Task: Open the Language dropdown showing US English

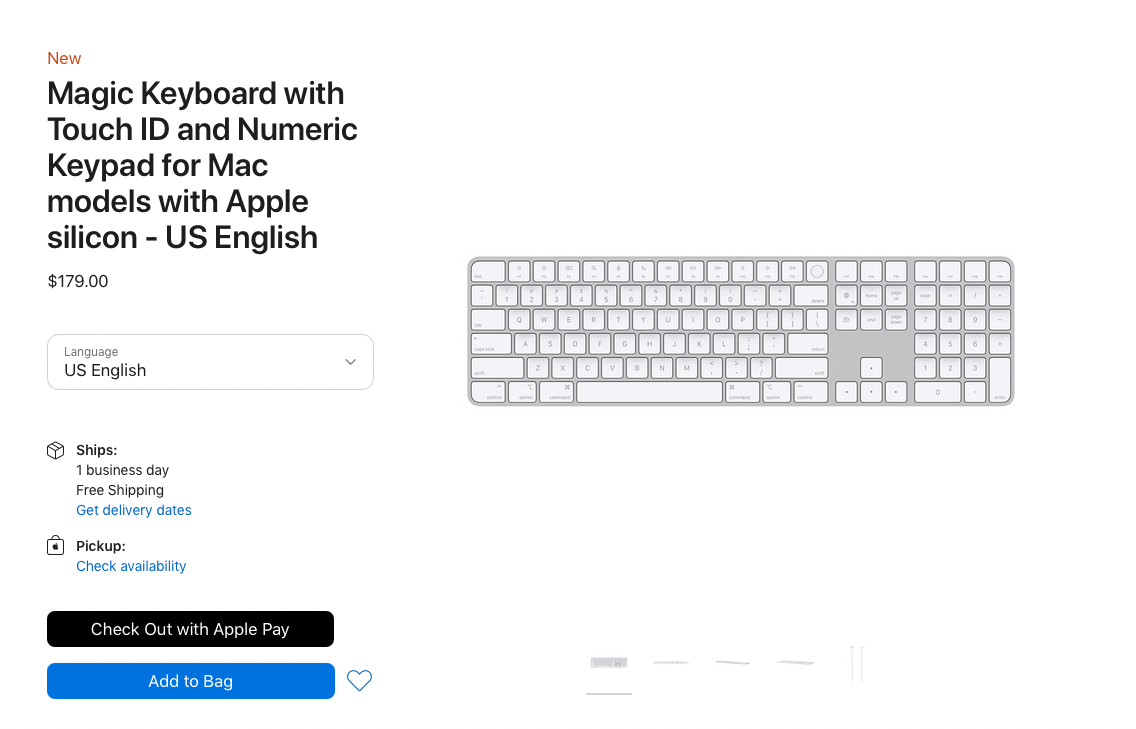Action: [210, 362]
